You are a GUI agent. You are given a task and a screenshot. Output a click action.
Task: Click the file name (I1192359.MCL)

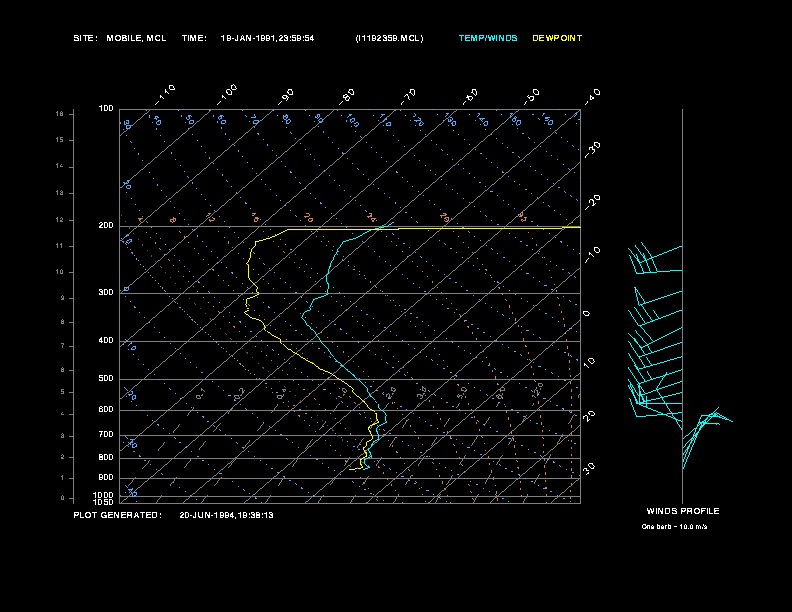click(x=389, y=38)
